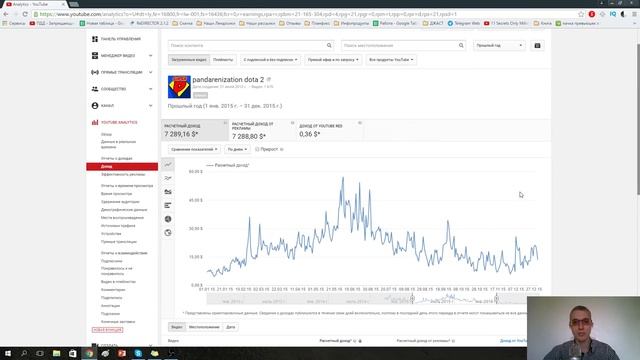Bookmark page with the star icon
The image size is (640, 360).
(581, 14)
